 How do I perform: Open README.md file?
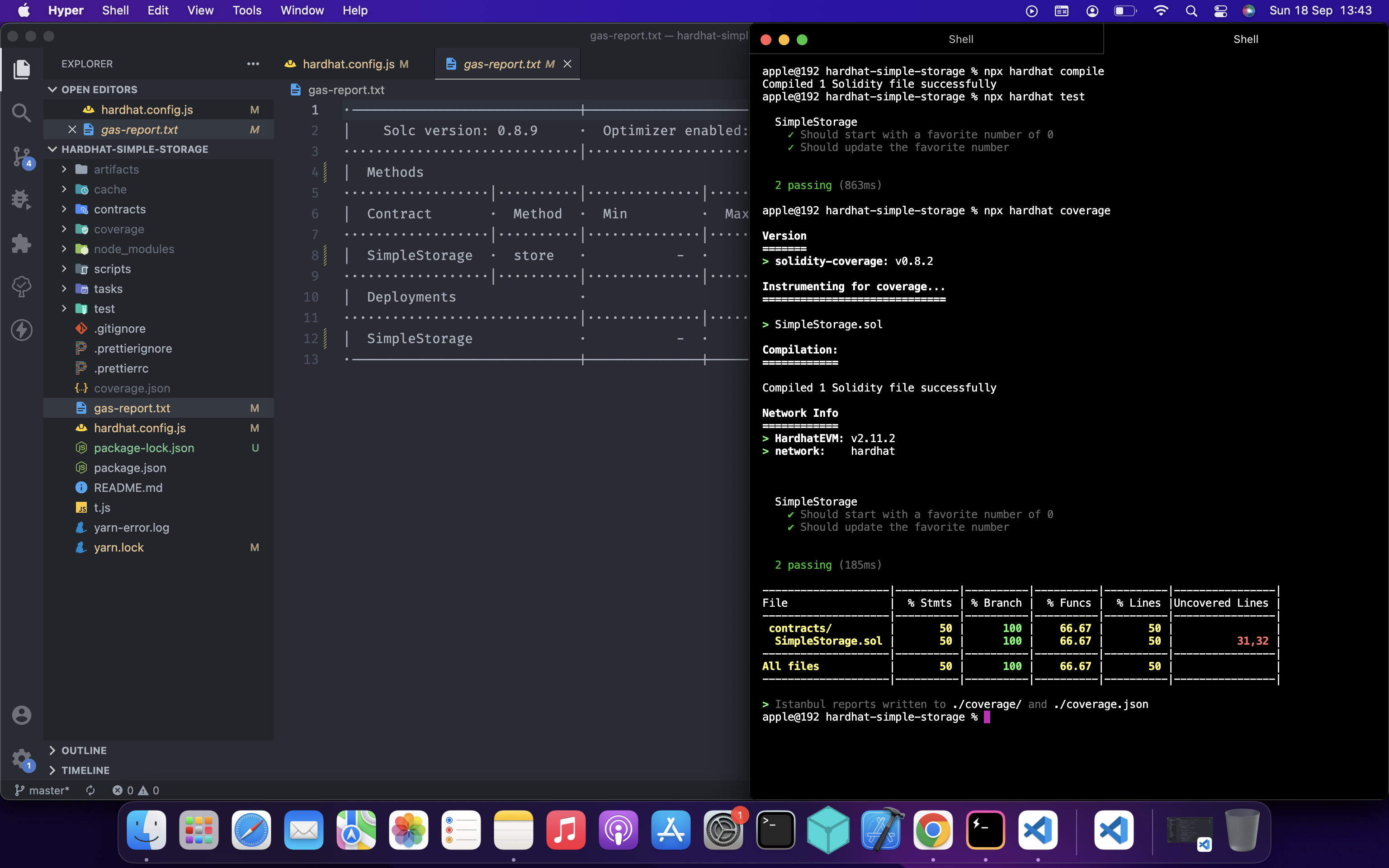point(159,488)
